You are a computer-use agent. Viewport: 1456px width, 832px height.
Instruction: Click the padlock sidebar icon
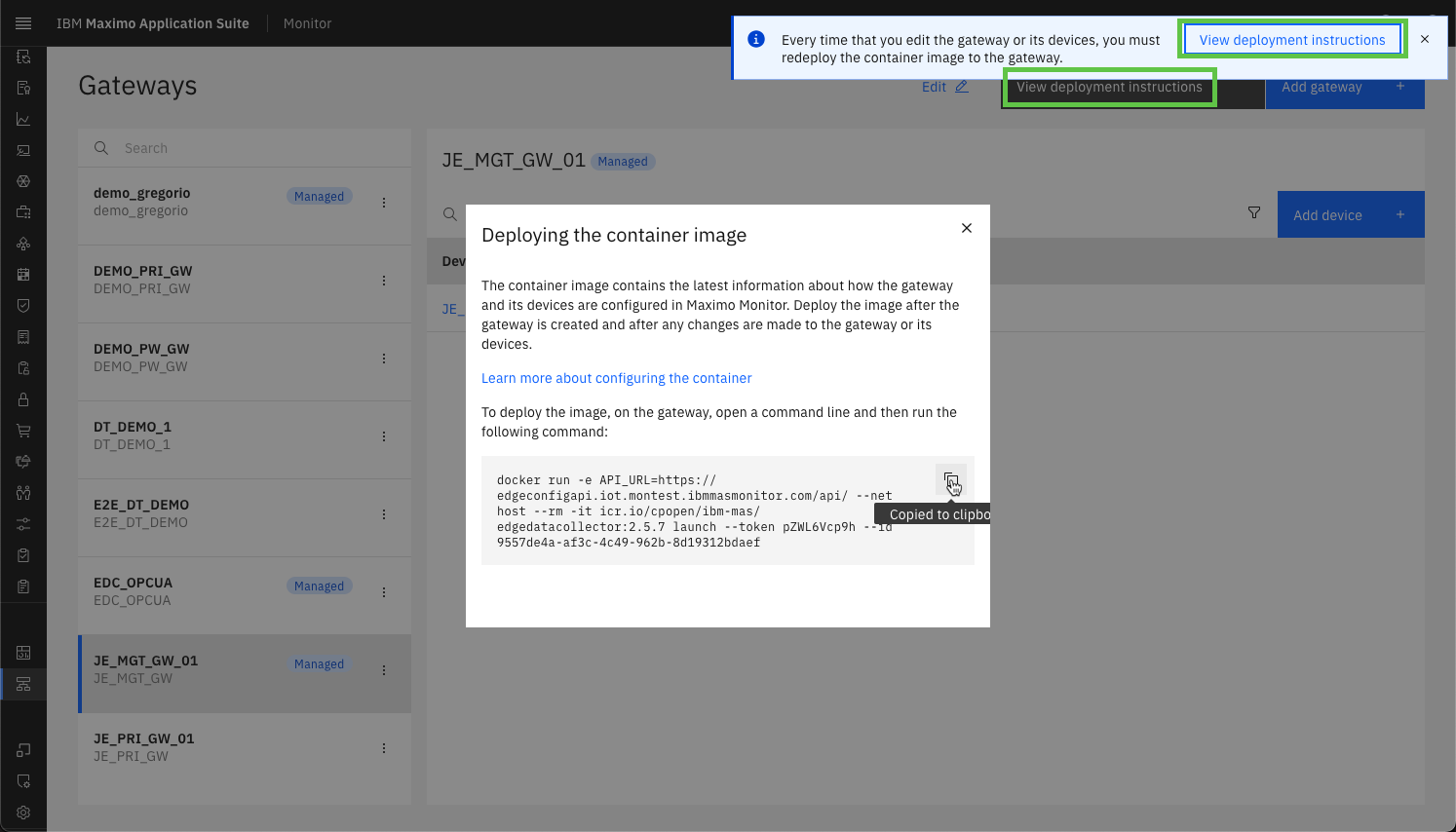pos(23,399)
